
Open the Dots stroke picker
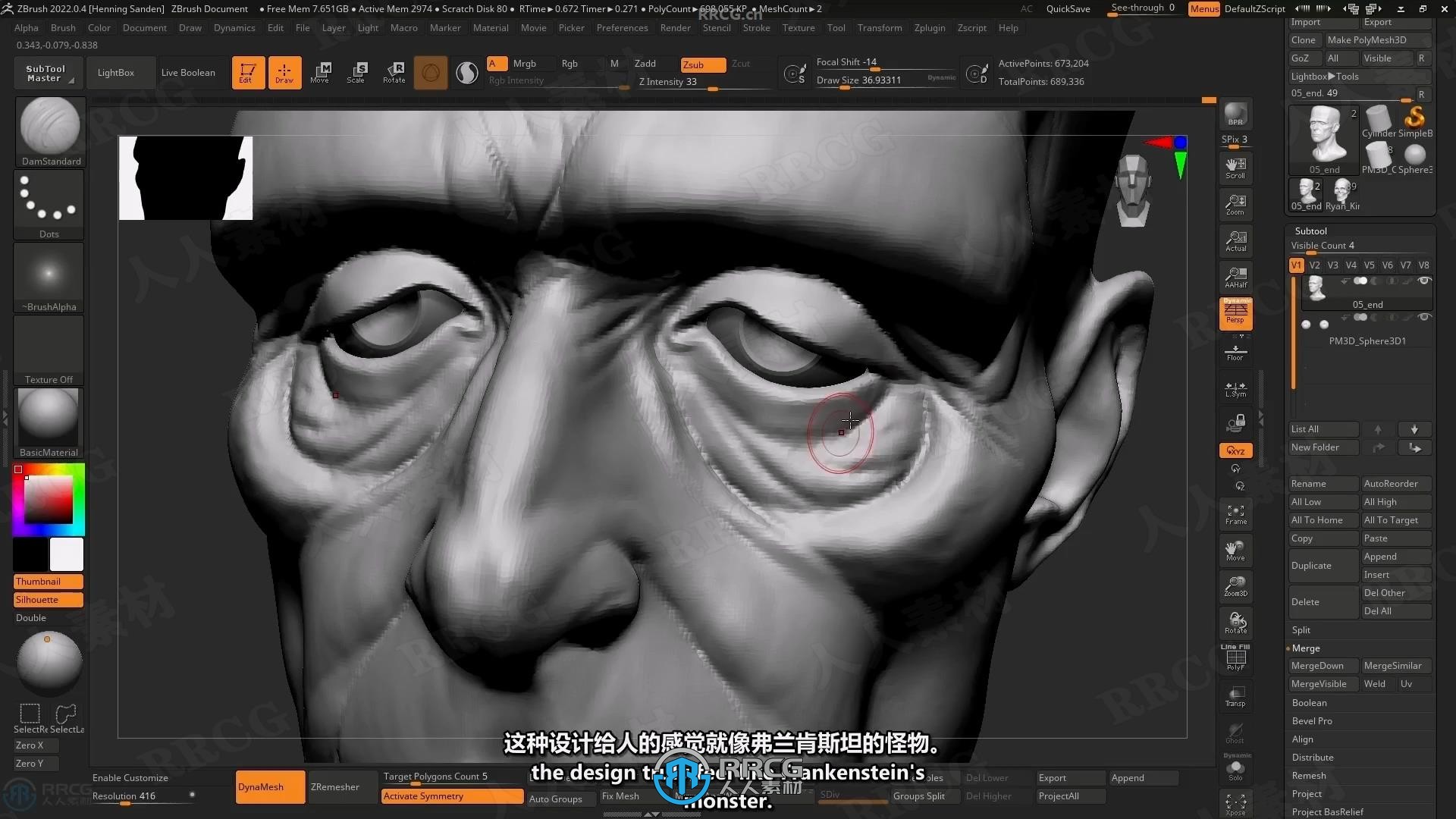pos(49,204)
